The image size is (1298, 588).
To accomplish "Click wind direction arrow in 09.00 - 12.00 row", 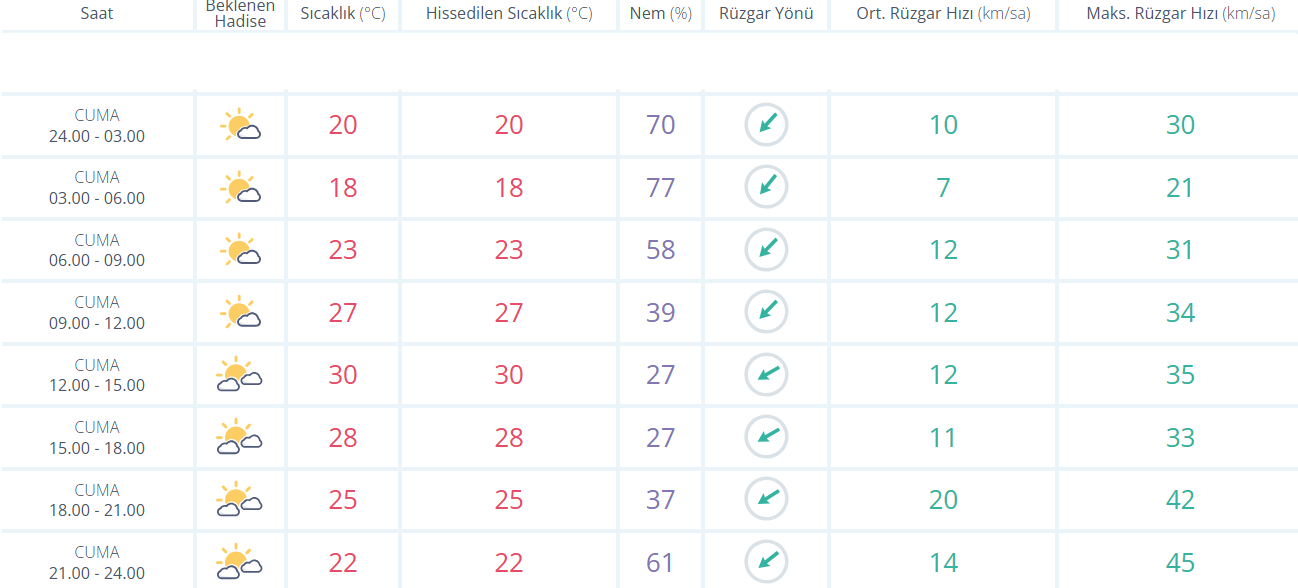I will coord(767,312).
